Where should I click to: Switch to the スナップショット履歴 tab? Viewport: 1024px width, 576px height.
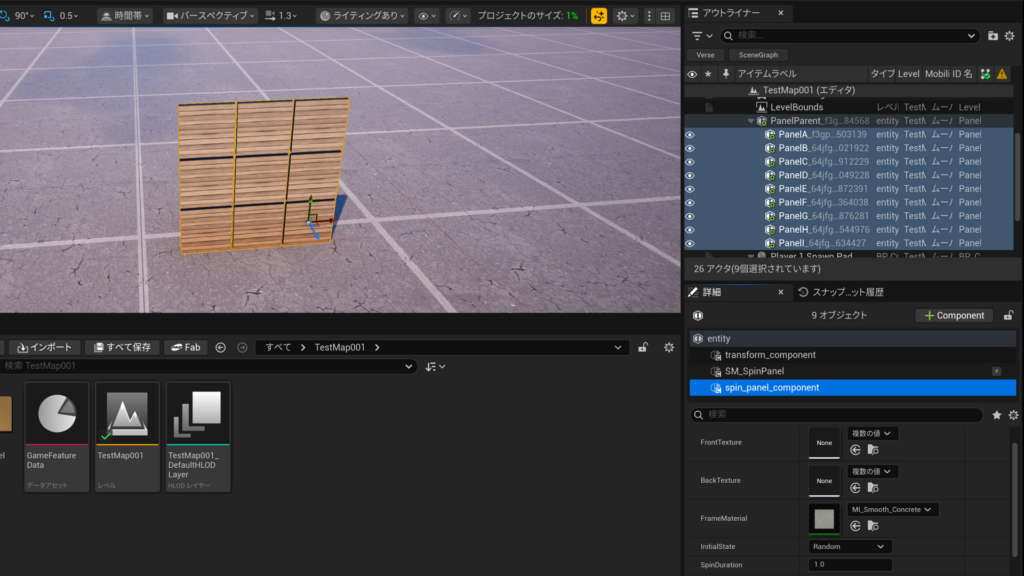pos(840,292)
